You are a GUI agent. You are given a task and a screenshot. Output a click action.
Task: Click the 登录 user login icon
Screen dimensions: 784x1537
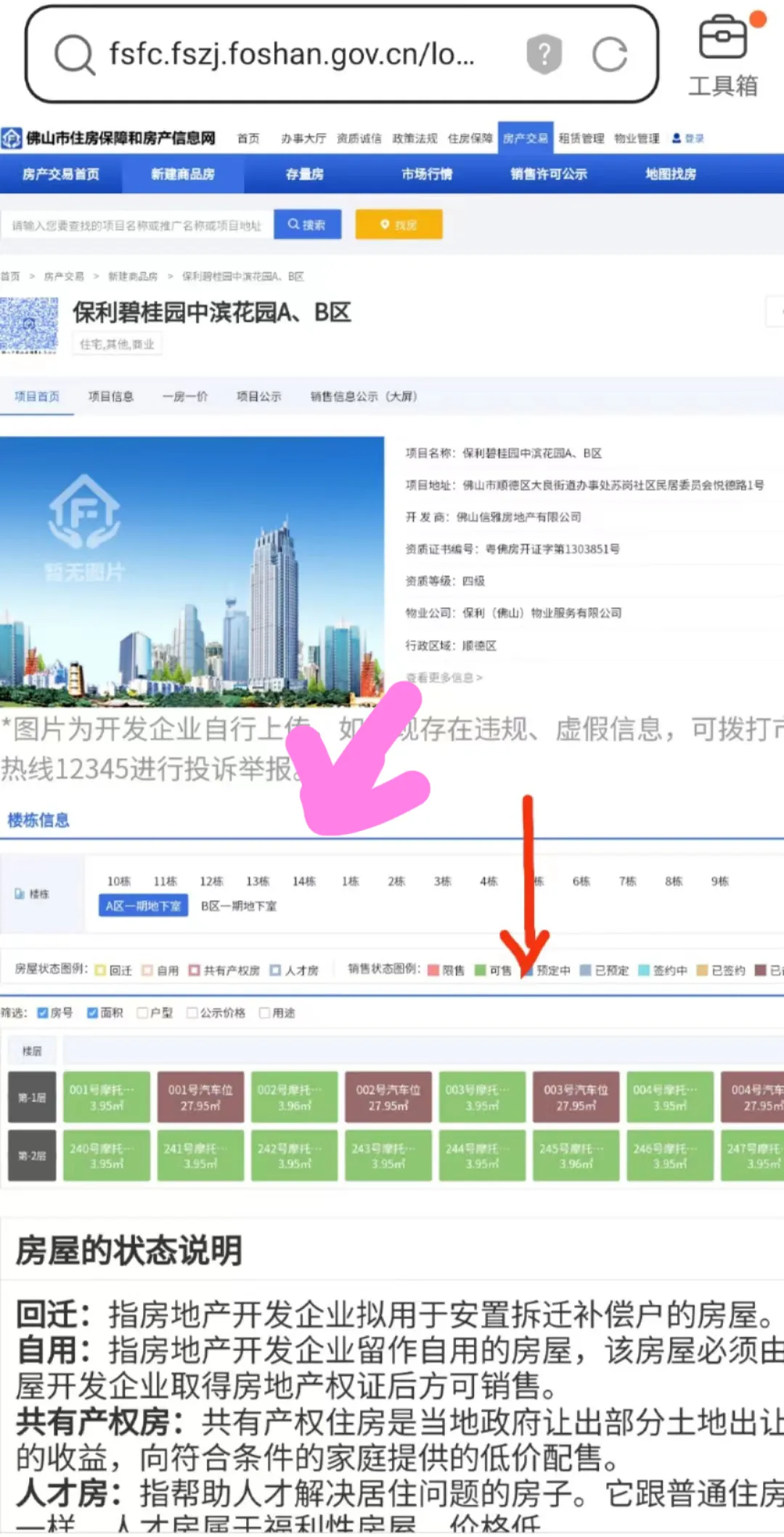click(687, 138)
